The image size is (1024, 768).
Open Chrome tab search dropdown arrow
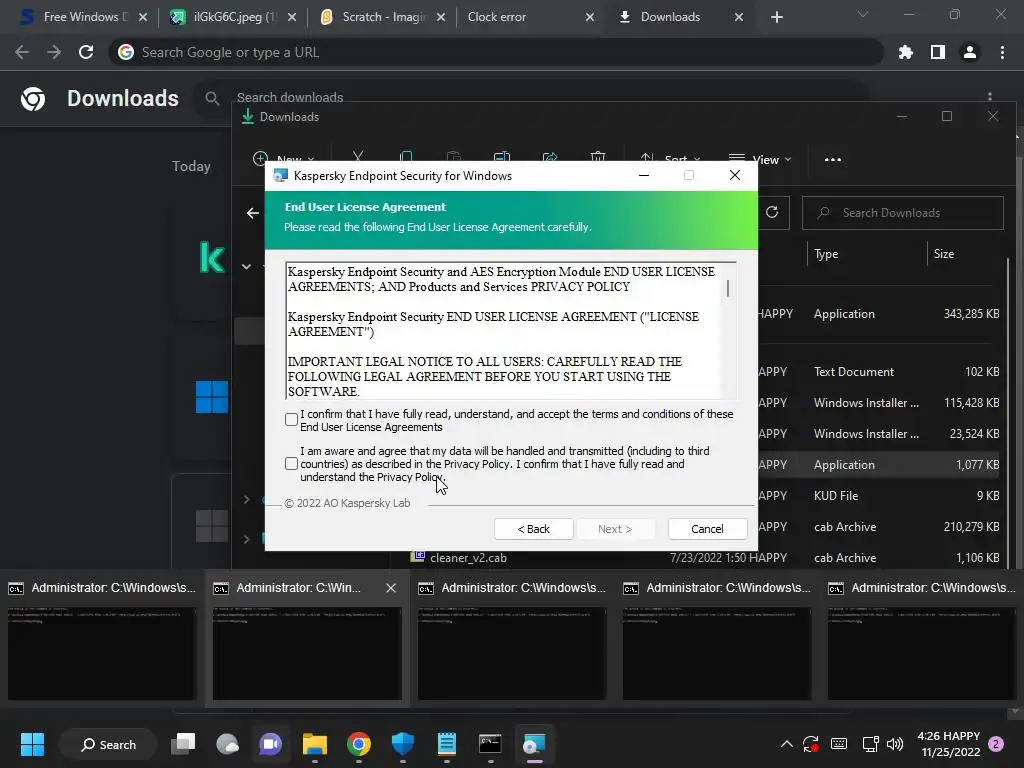863,14
